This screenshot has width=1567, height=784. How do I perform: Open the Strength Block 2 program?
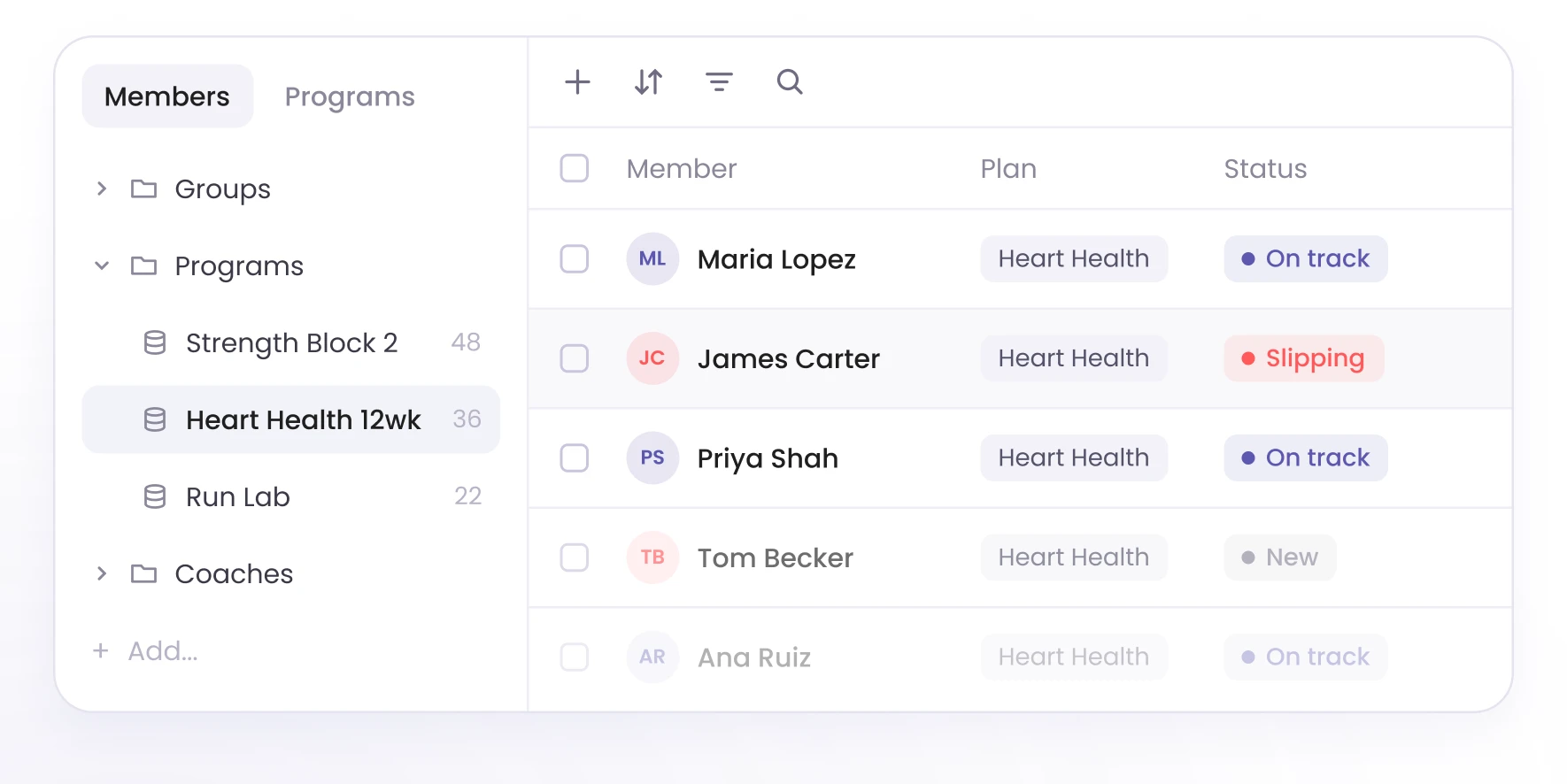(x=290, y=342)
